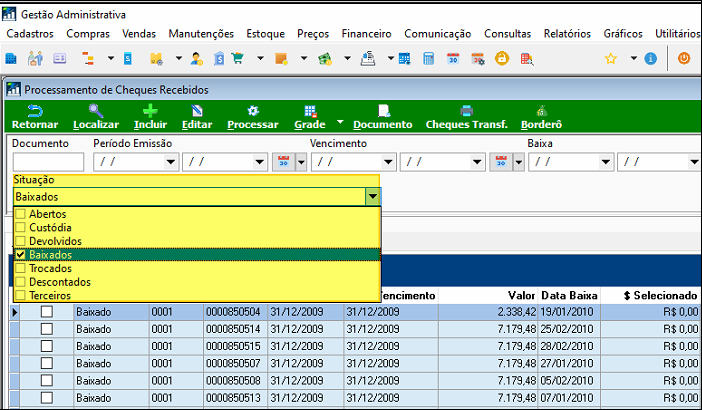Collapse the Situação dropdown arrow

(372, 197)
